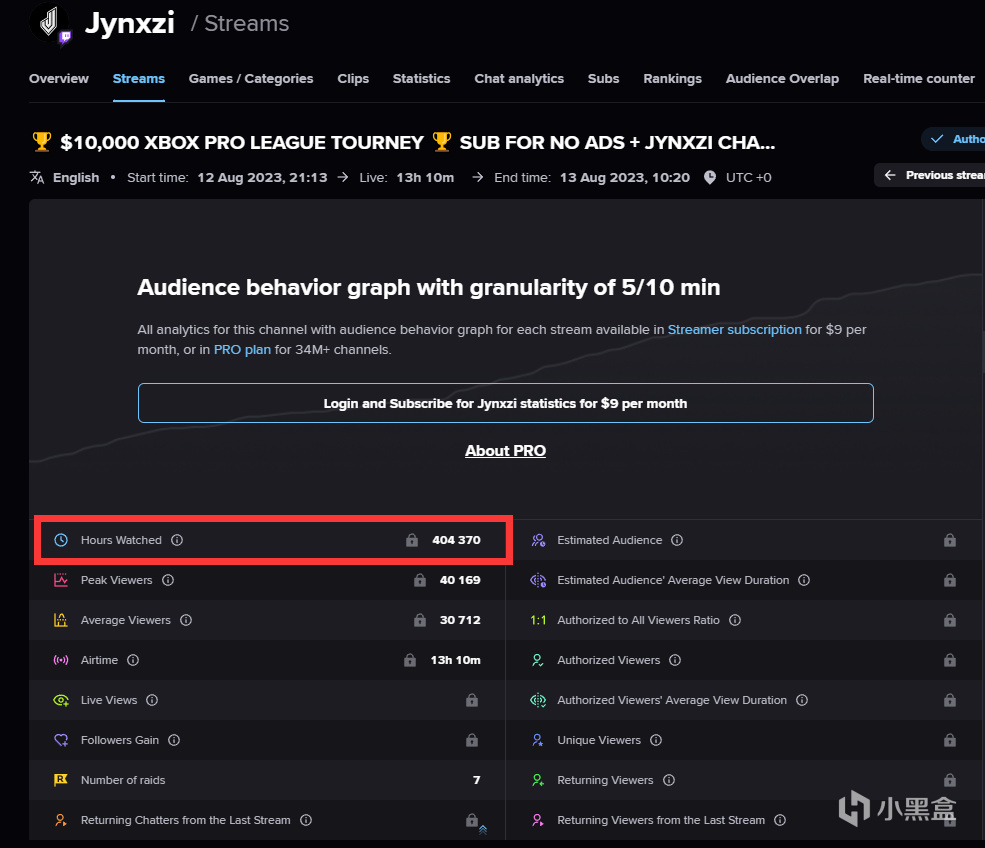Click the Number of raids icon
Image resolution: width=985 pixels, height=848 pixels.
pyautogui.click(x=61, y=780)
